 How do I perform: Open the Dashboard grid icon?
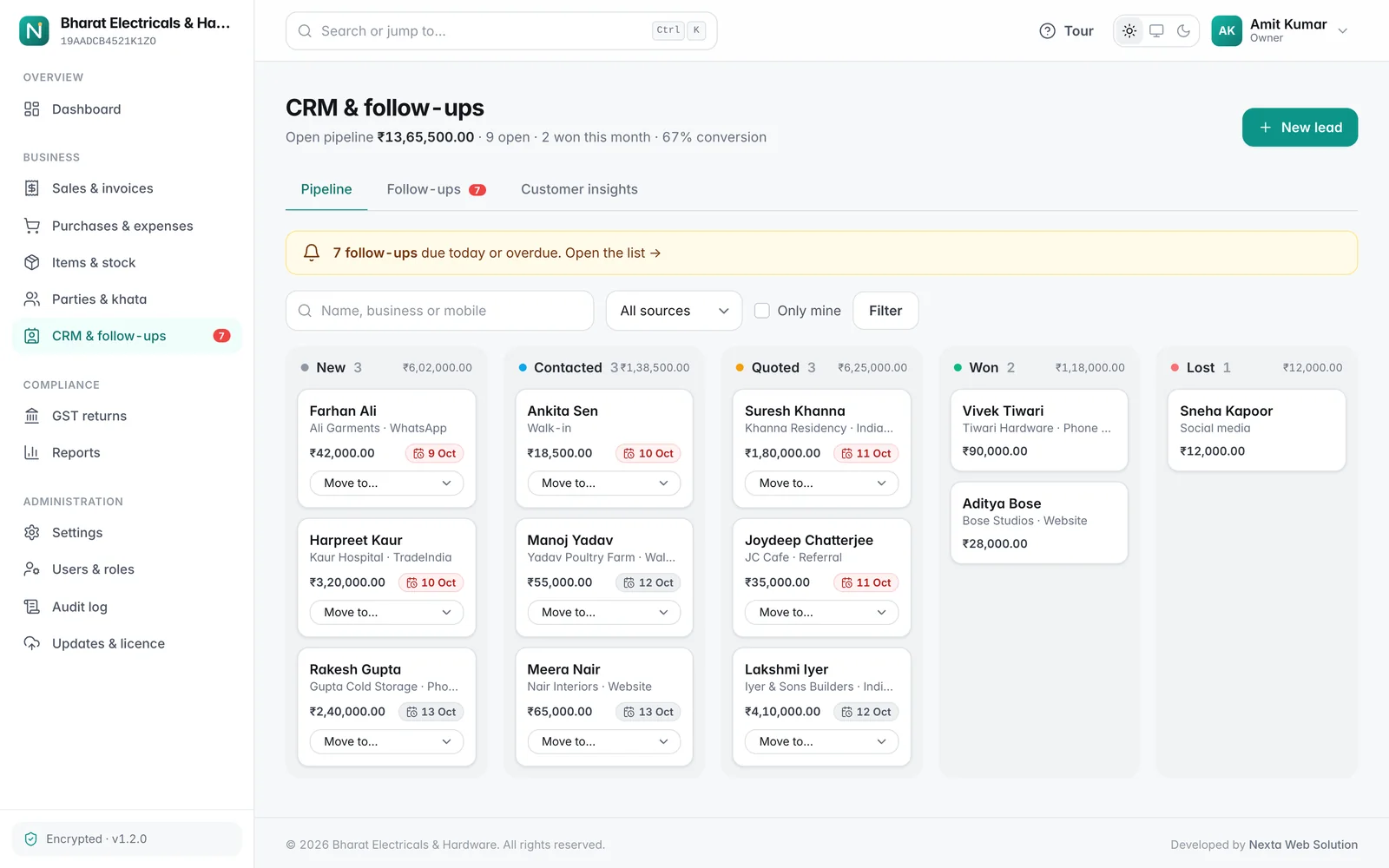pos(32,109)
